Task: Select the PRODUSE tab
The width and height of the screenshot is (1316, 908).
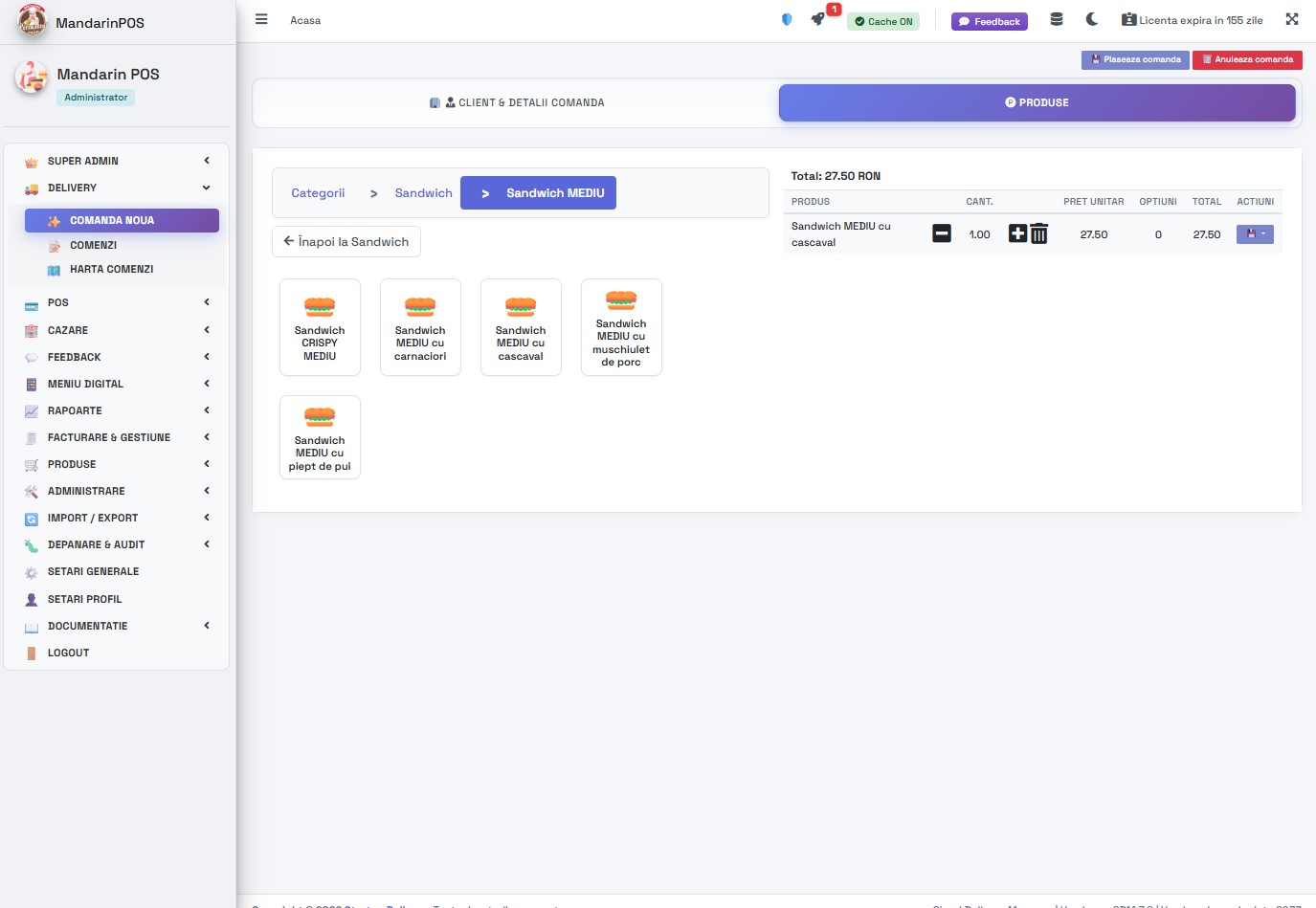Action: [1037, 102]
